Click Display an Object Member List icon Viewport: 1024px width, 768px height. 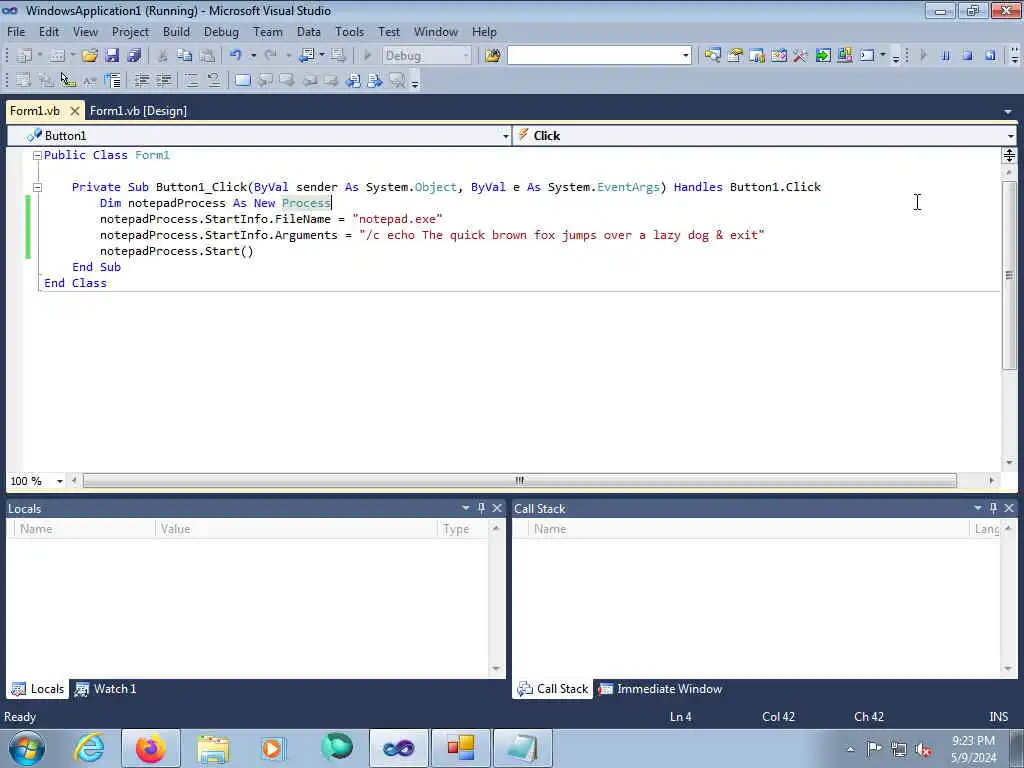pos(24,80)
